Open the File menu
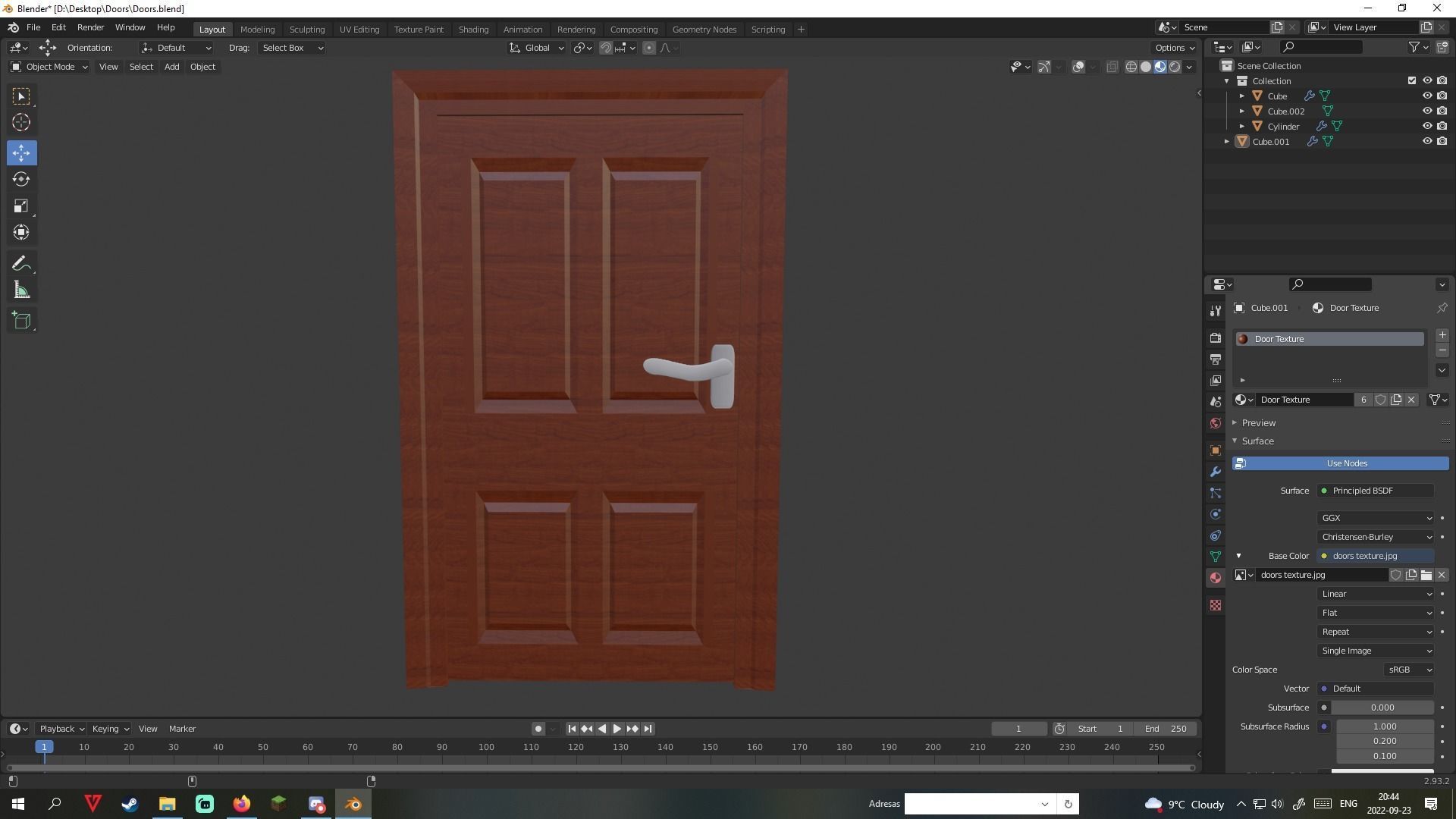This screenshot has height=819, width=1456. point(33,27)
